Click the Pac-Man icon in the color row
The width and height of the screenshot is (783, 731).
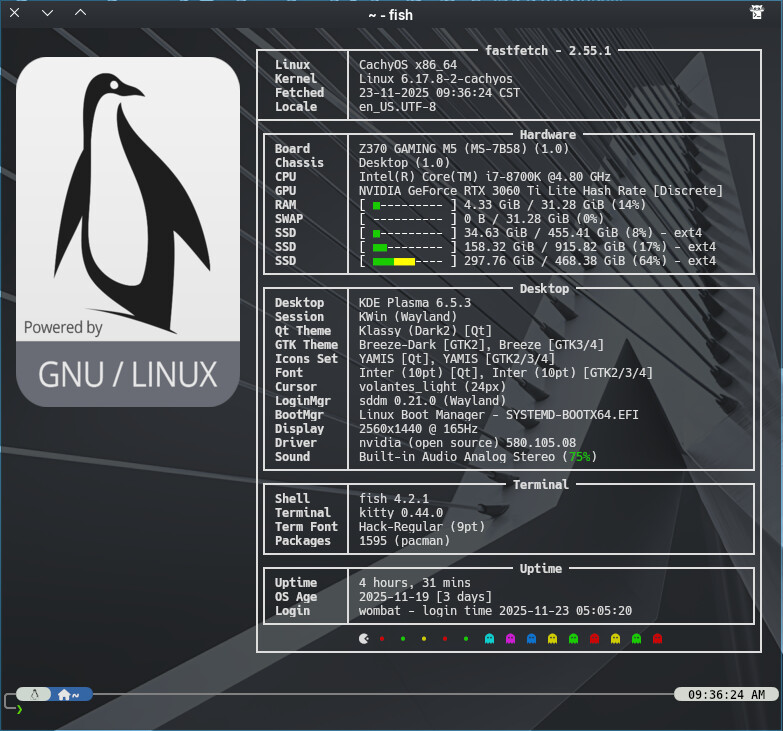pyautogui.click(x=363, y=638)
